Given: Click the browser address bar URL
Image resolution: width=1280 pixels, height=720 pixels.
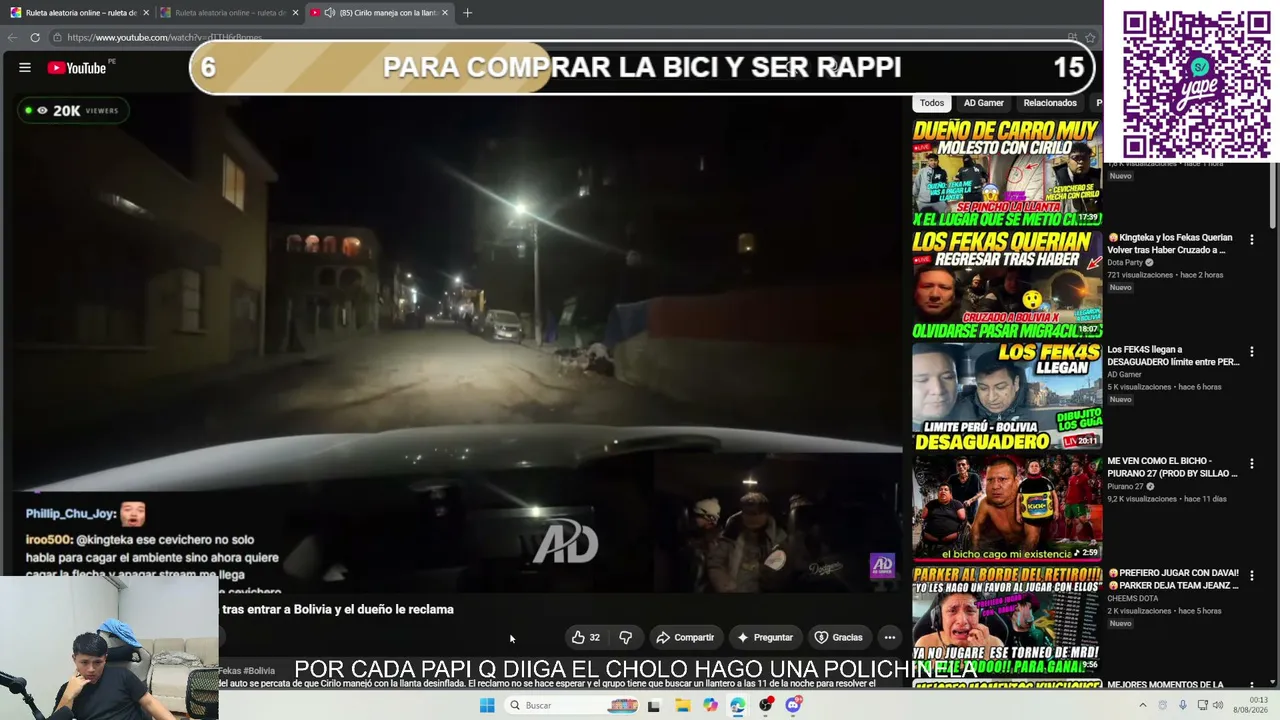Looking at the screenshot, I should point(165,38).
